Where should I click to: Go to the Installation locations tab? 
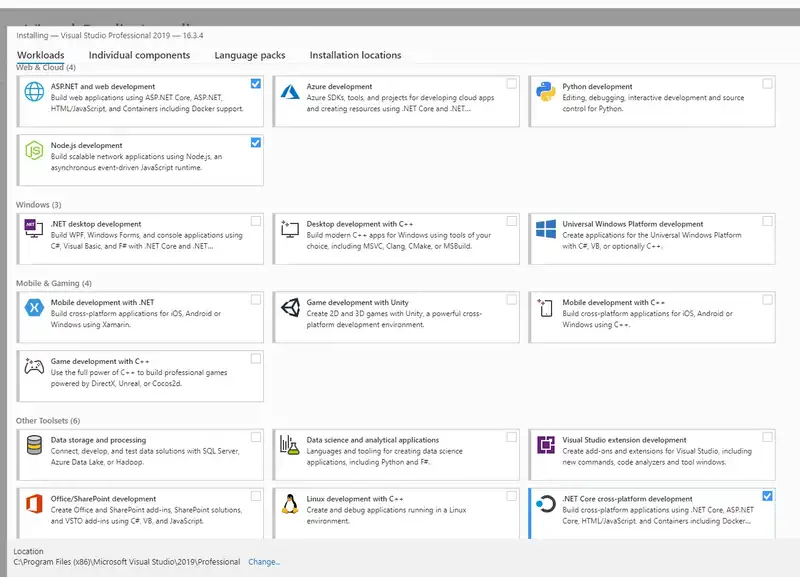[x=355, y=55]
